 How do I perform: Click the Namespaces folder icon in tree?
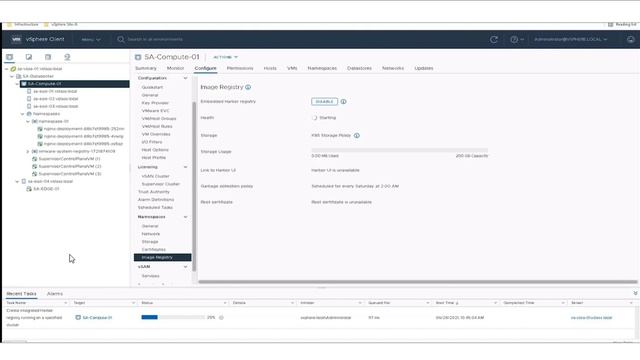[x=29, y=114]
